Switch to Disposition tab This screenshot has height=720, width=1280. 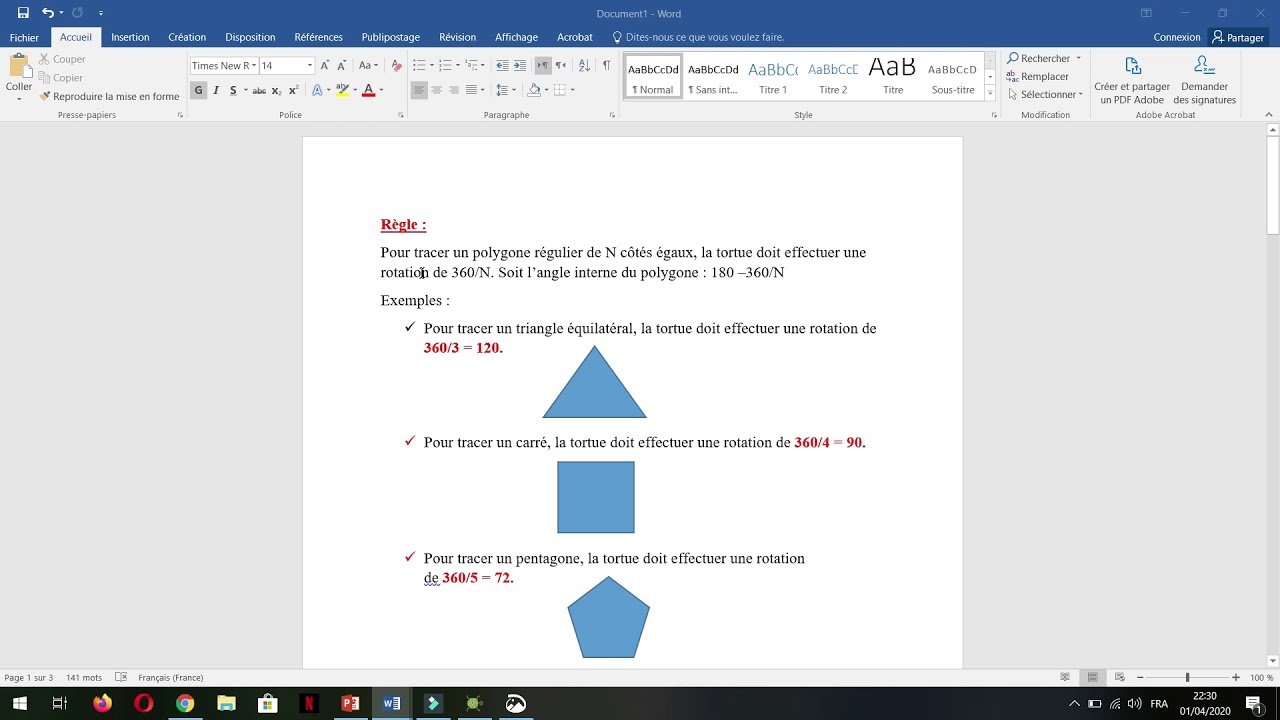[250, 37]
